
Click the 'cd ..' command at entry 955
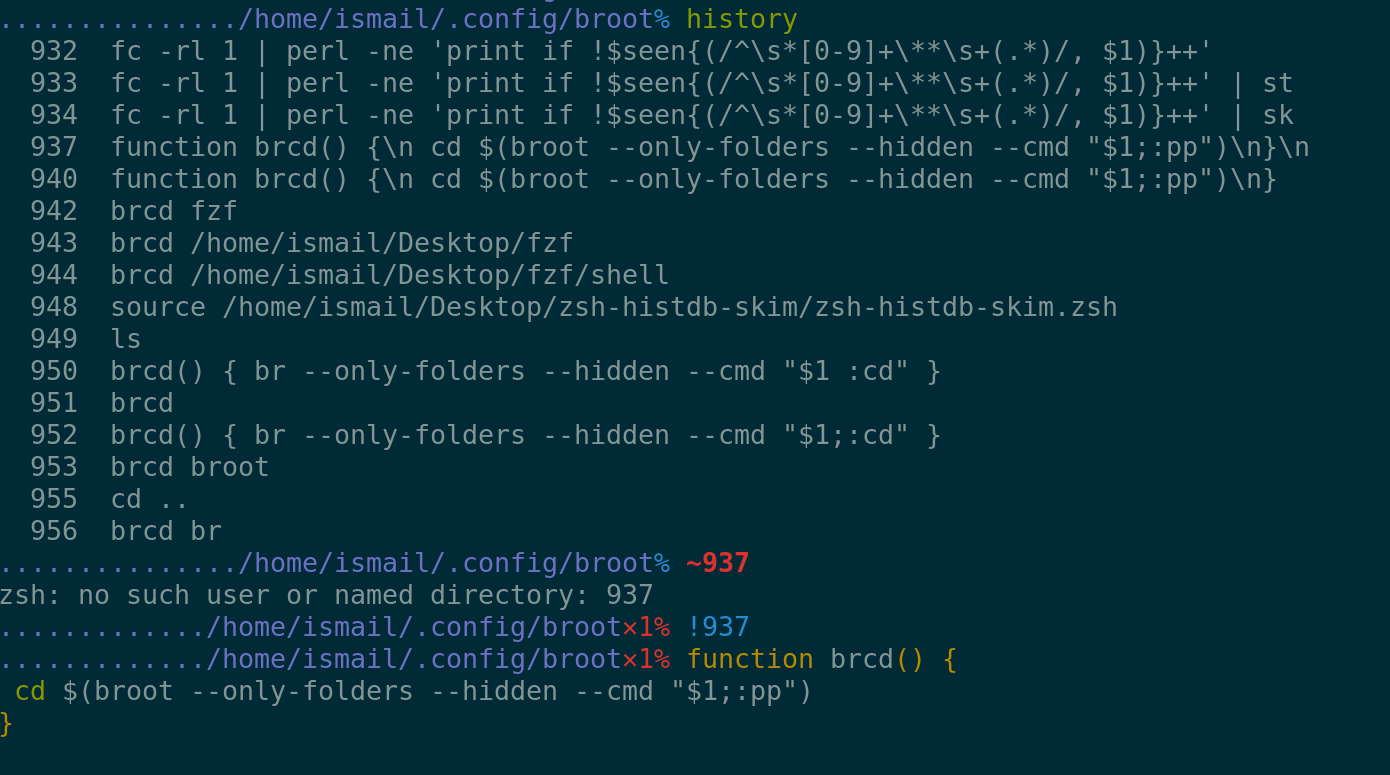point(150,499)
